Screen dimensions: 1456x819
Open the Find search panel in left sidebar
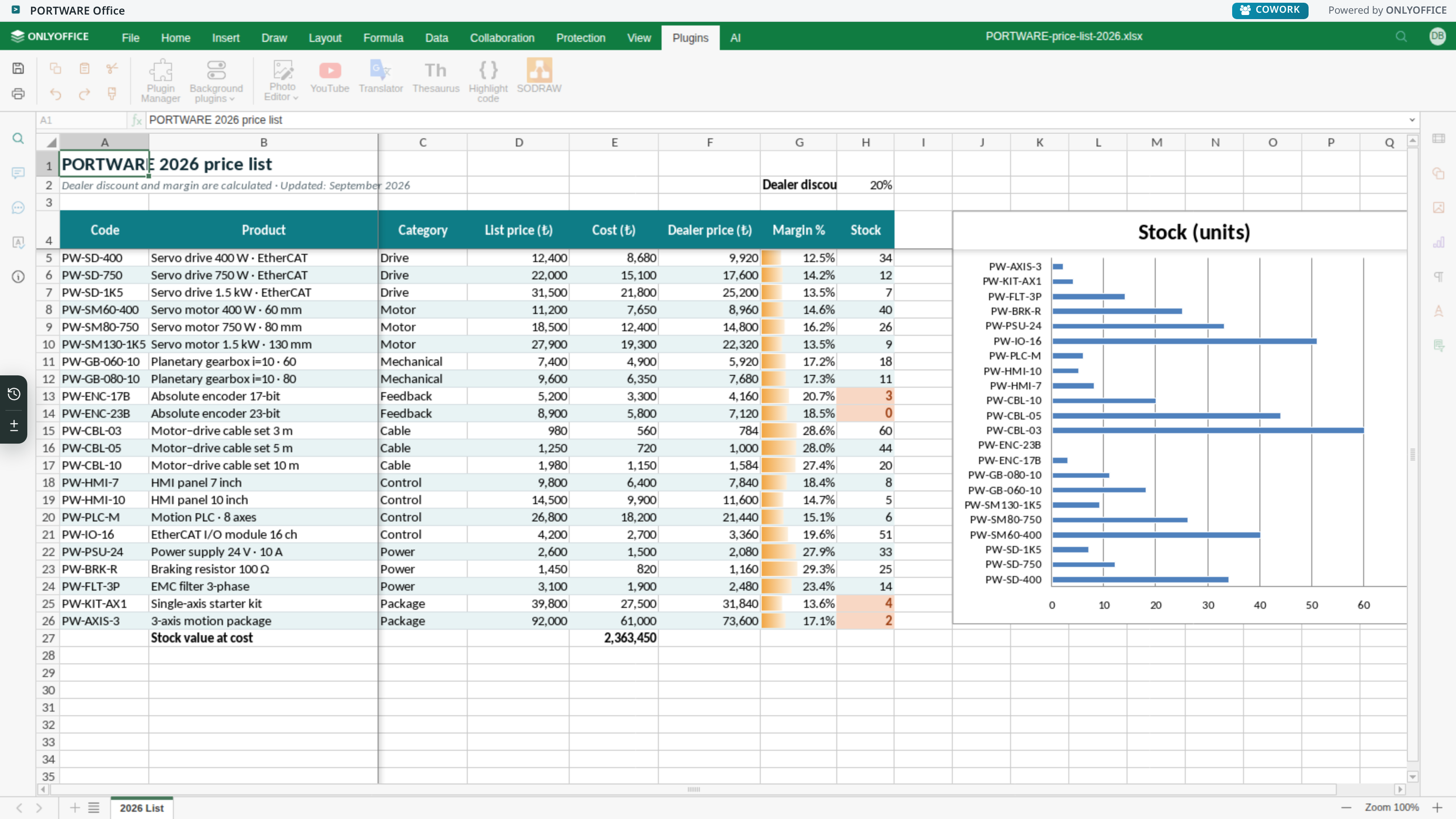[18, 138]
